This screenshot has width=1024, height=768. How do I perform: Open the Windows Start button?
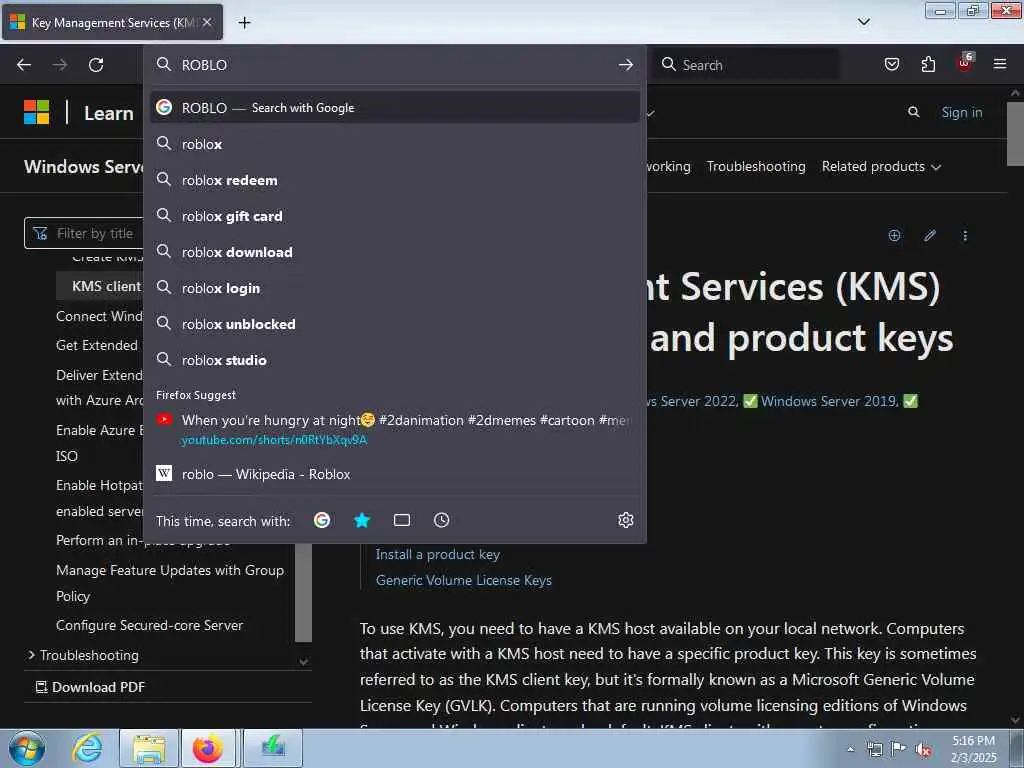tap(27, 748)
